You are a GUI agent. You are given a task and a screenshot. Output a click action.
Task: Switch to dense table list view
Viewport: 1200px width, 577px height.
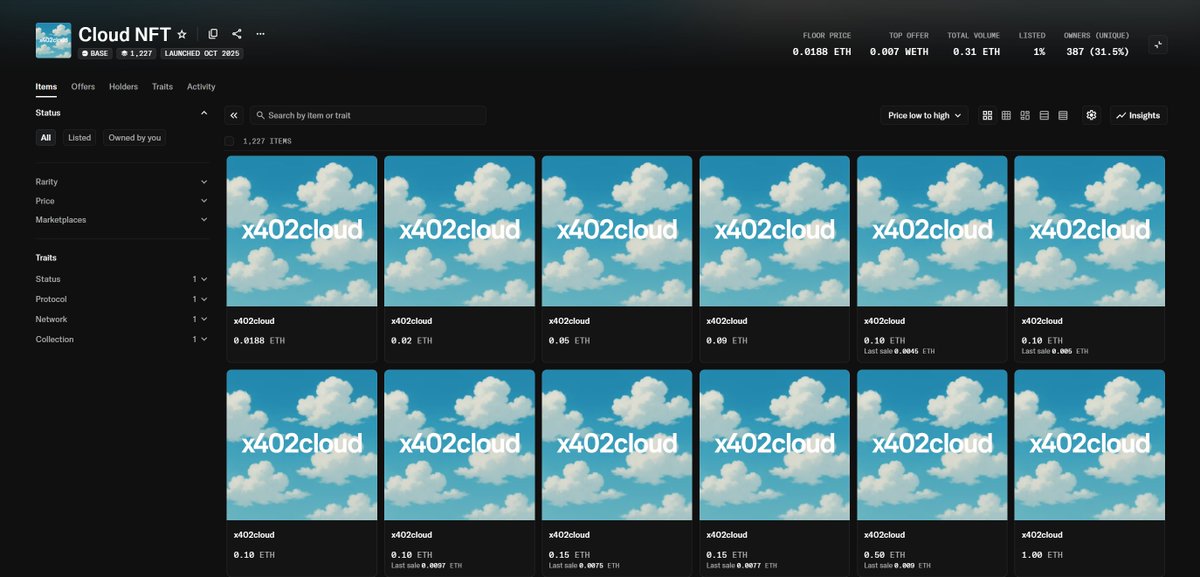tap(1063, 115)
